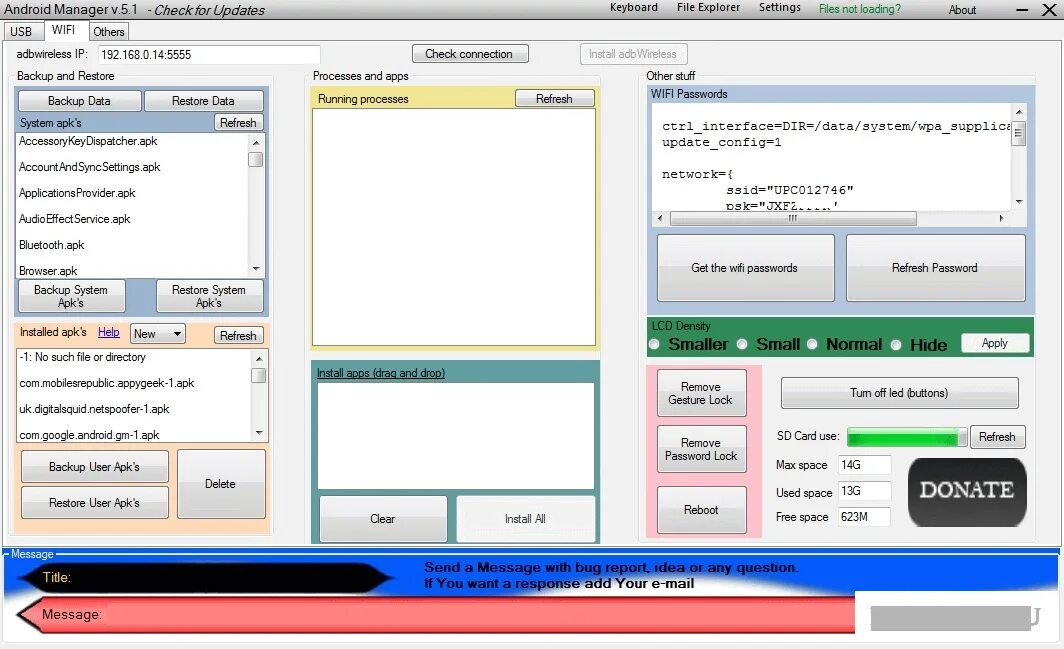This screenshot has height=649, width=1064.
Task: Click the Restore Data button
Action: click(x=204, y=100)
